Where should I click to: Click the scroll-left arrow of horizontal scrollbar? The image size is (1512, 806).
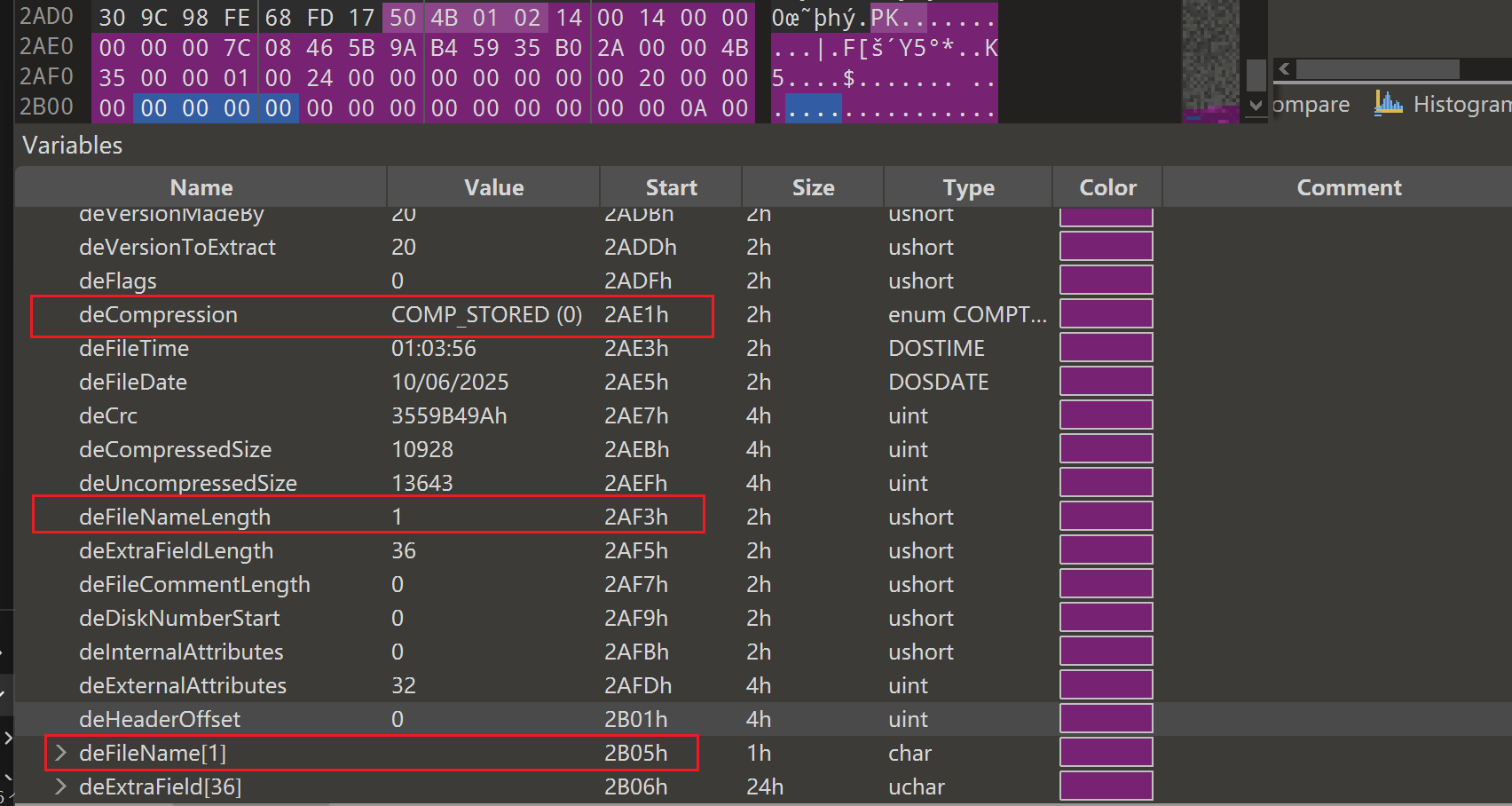1284,69
